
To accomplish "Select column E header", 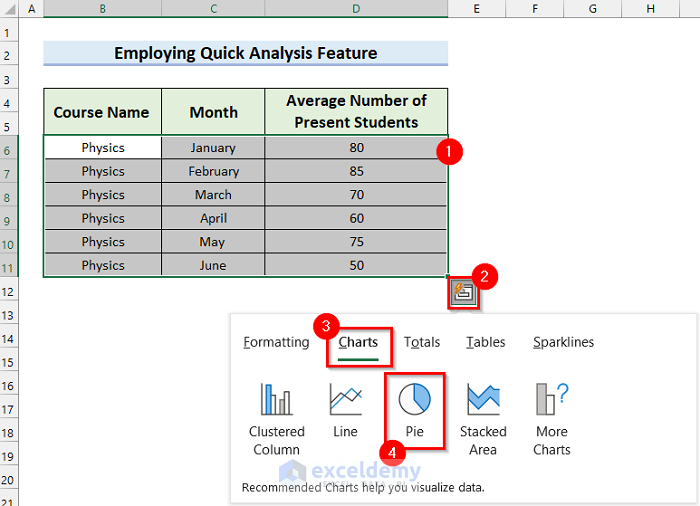I will [x=476, y=8].
